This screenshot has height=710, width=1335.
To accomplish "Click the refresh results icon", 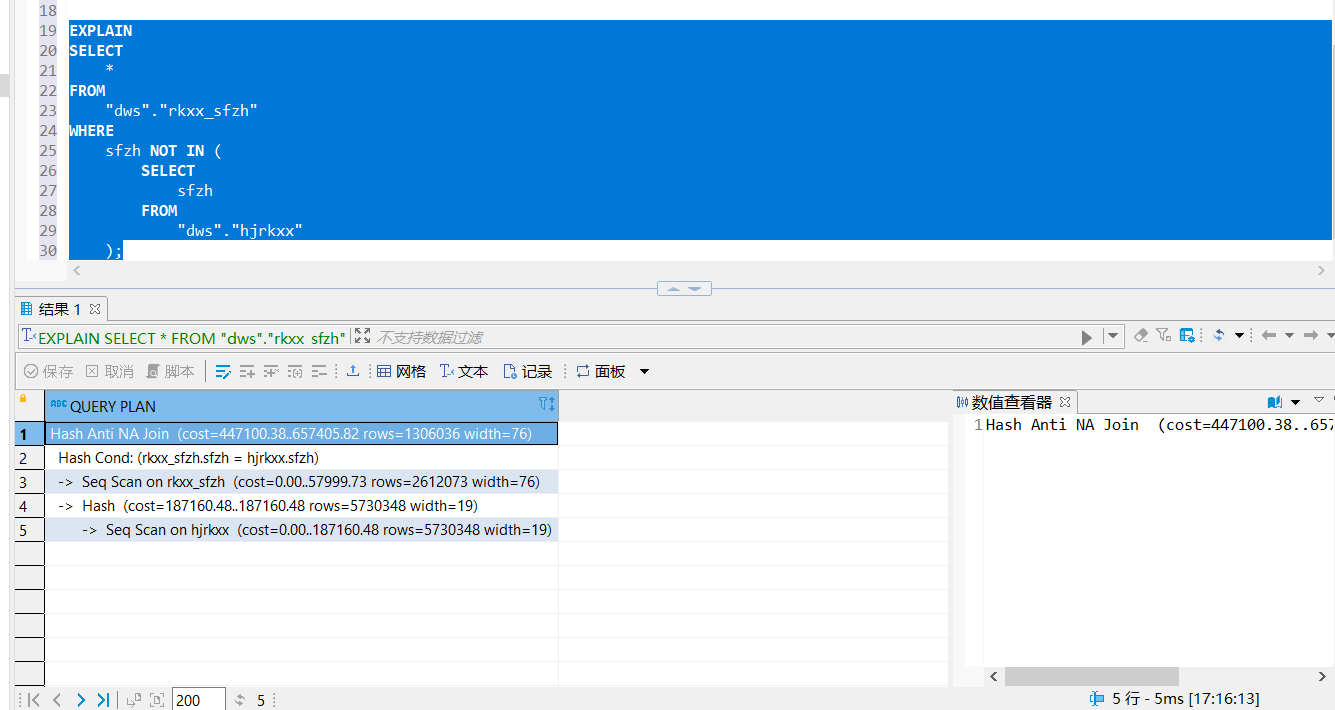I will tap(1219, 336).
